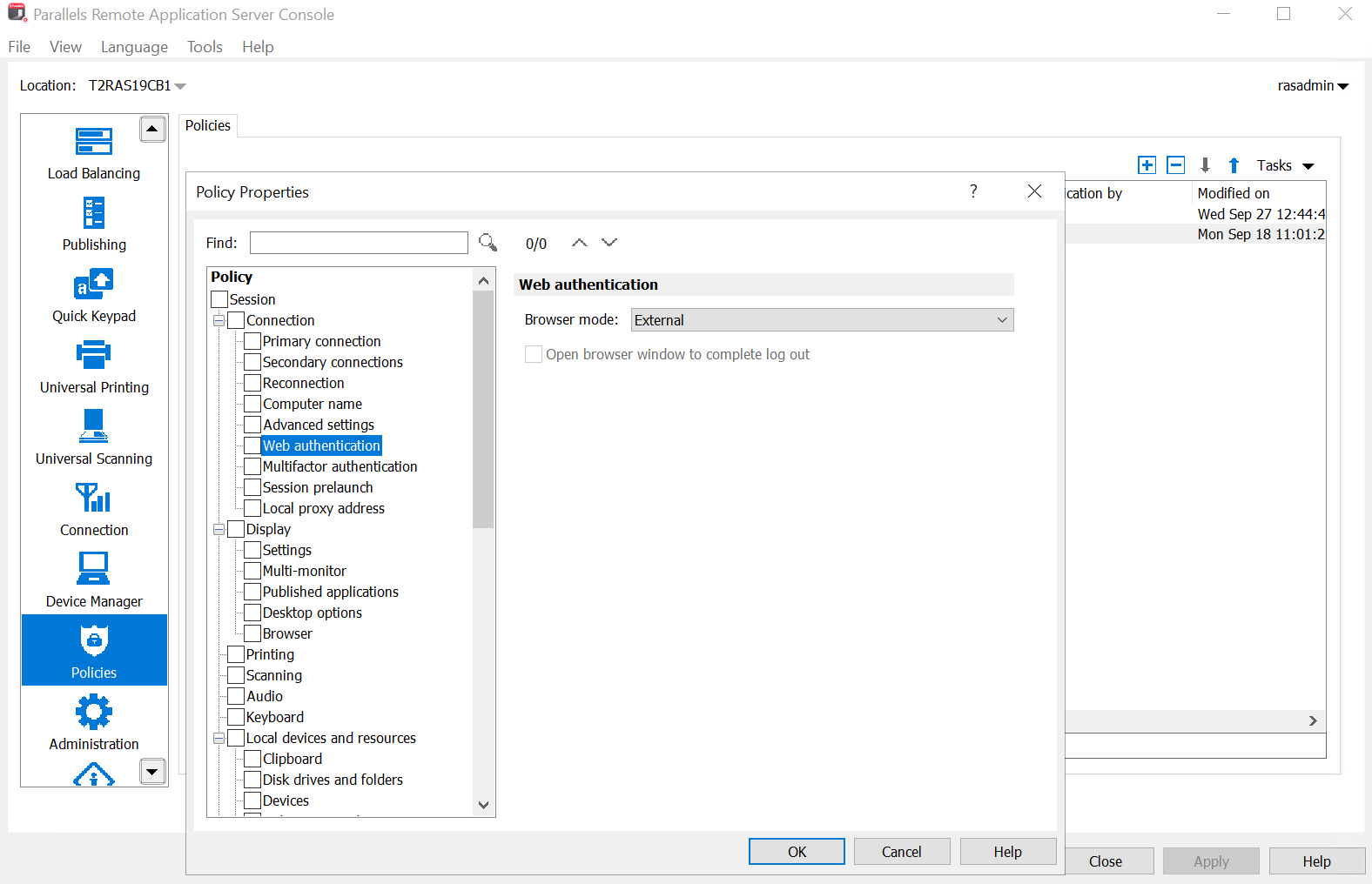Open the Tasks dropdown menu

pos(1285,165)
